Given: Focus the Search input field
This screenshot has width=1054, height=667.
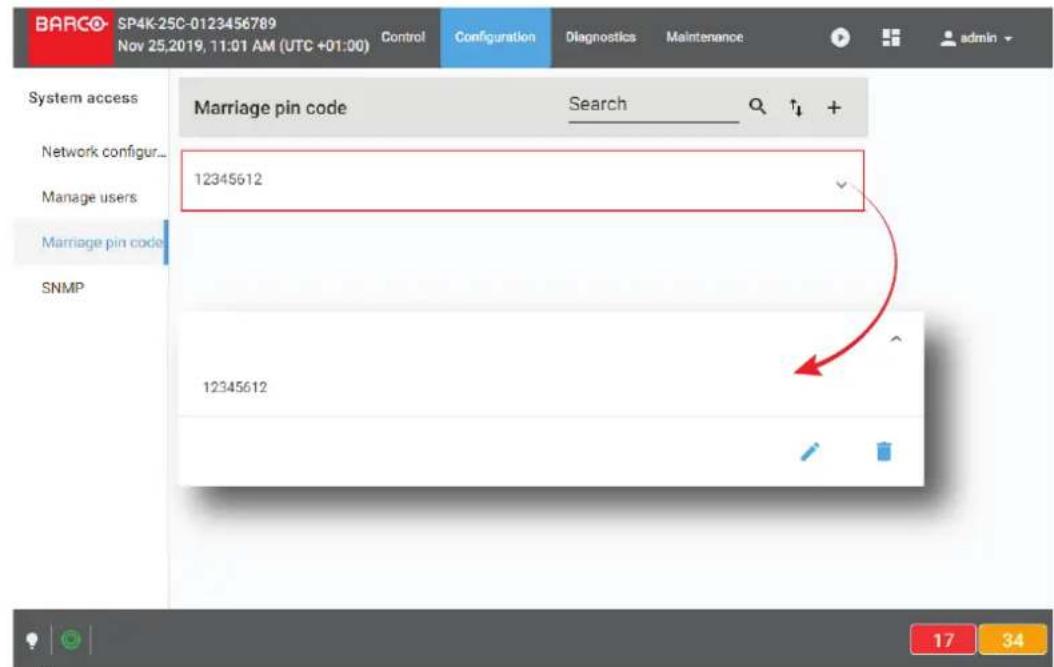Looking at the screenshot, I should pos(653,106).
